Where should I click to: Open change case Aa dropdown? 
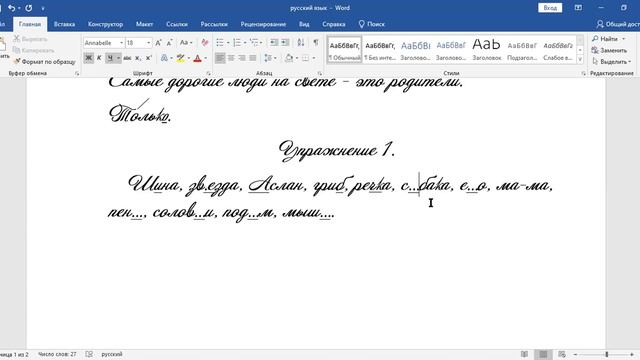(186, 42)
